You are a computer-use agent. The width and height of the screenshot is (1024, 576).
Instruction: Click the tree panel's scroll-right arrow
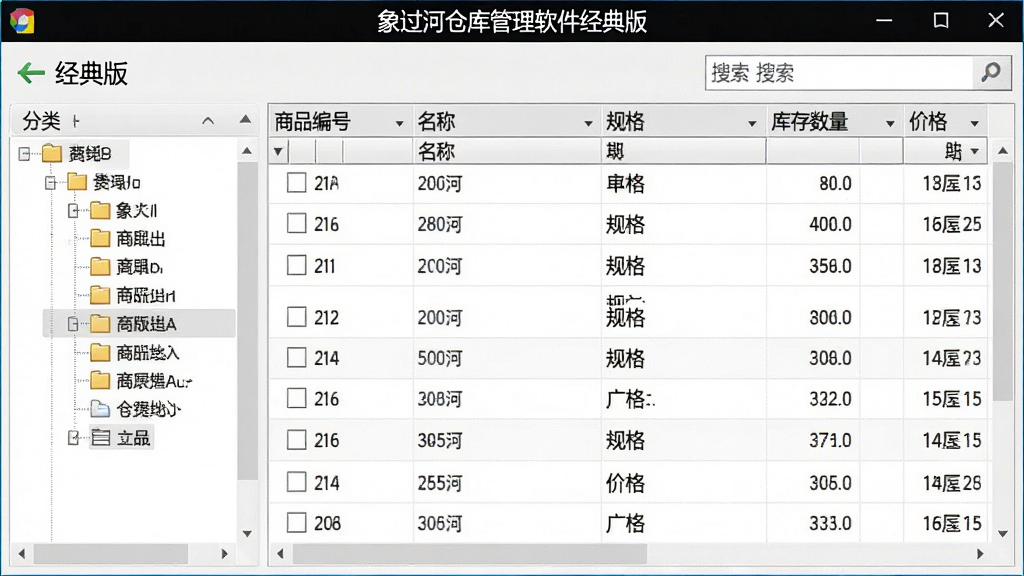click(225, 554)
